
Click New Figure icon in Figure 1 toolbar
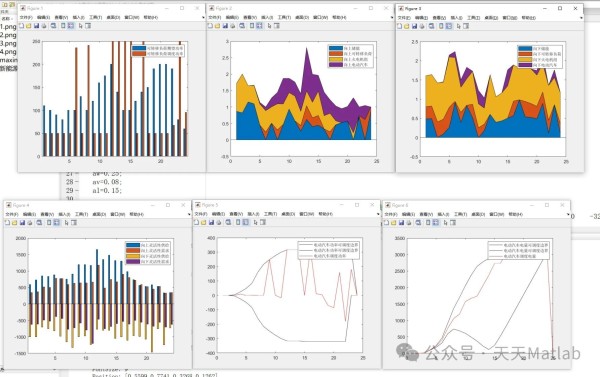21,26
